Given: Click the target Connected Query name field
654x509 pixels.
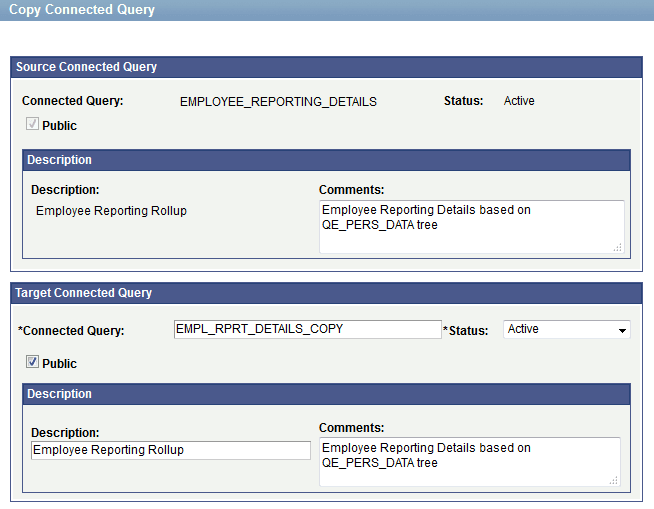Looking at the screenshot, I should coord(307,329).
